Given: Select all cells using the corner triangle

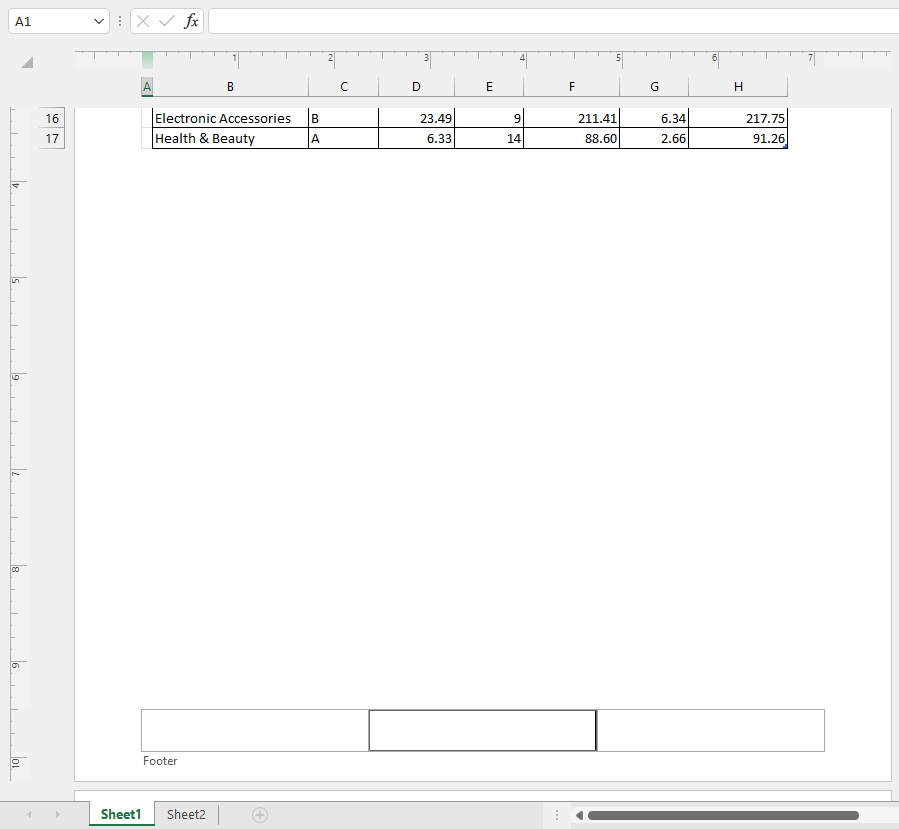Looking at the screenshot, I should 25,62.
